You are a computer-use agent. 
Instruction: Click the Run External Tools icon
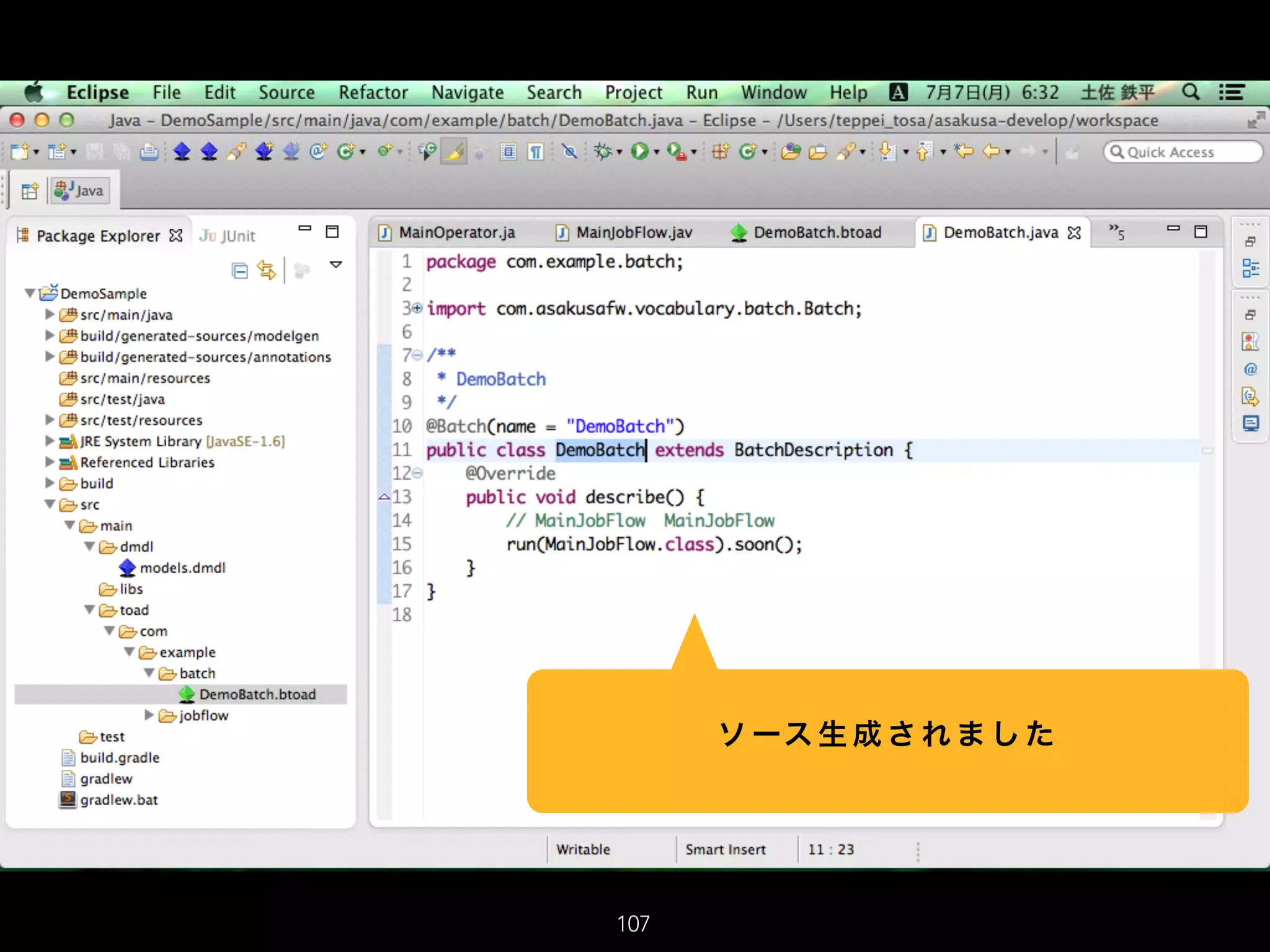click(x=677, y=152)
